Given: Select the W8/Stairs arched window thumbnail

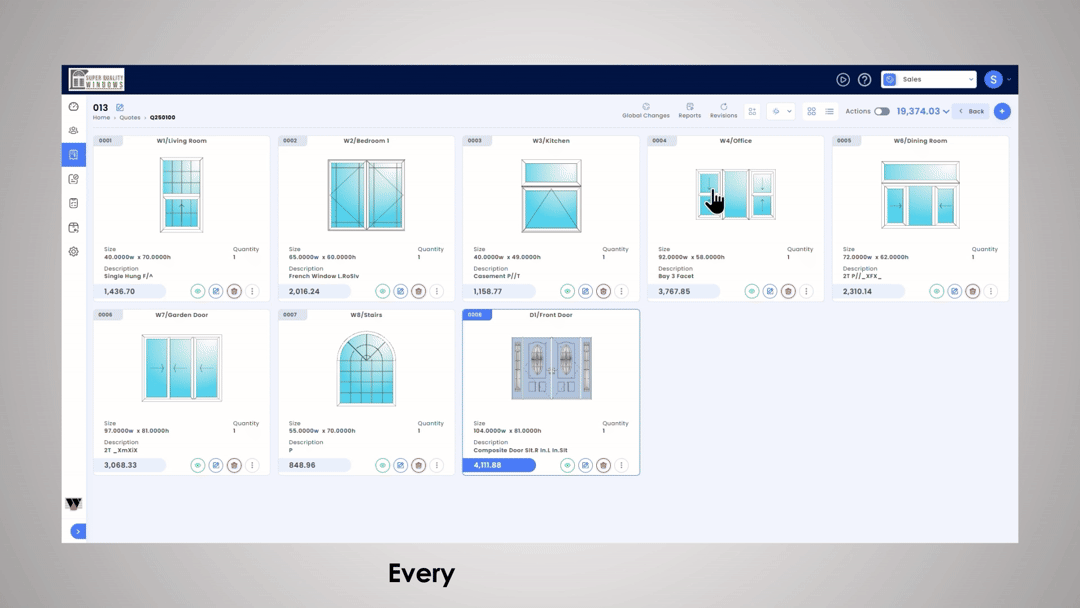Looking at the screenshot, I should click(366, 369).
